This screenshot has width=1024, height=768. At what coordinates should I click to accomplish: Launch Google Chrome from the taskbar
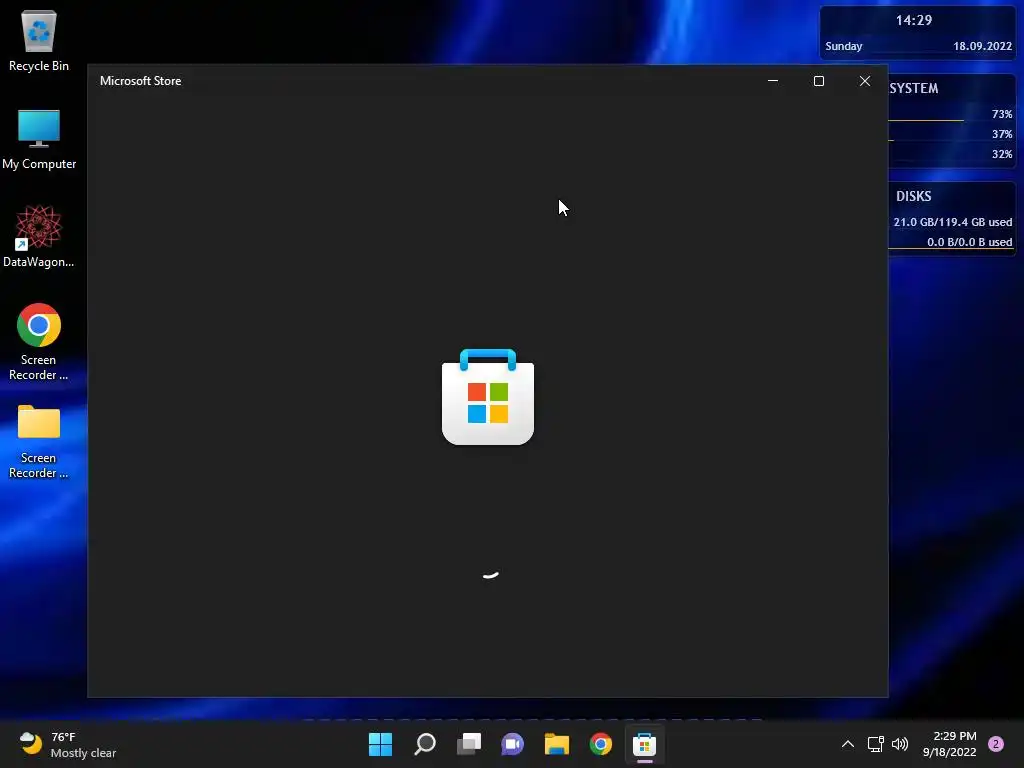601,744
